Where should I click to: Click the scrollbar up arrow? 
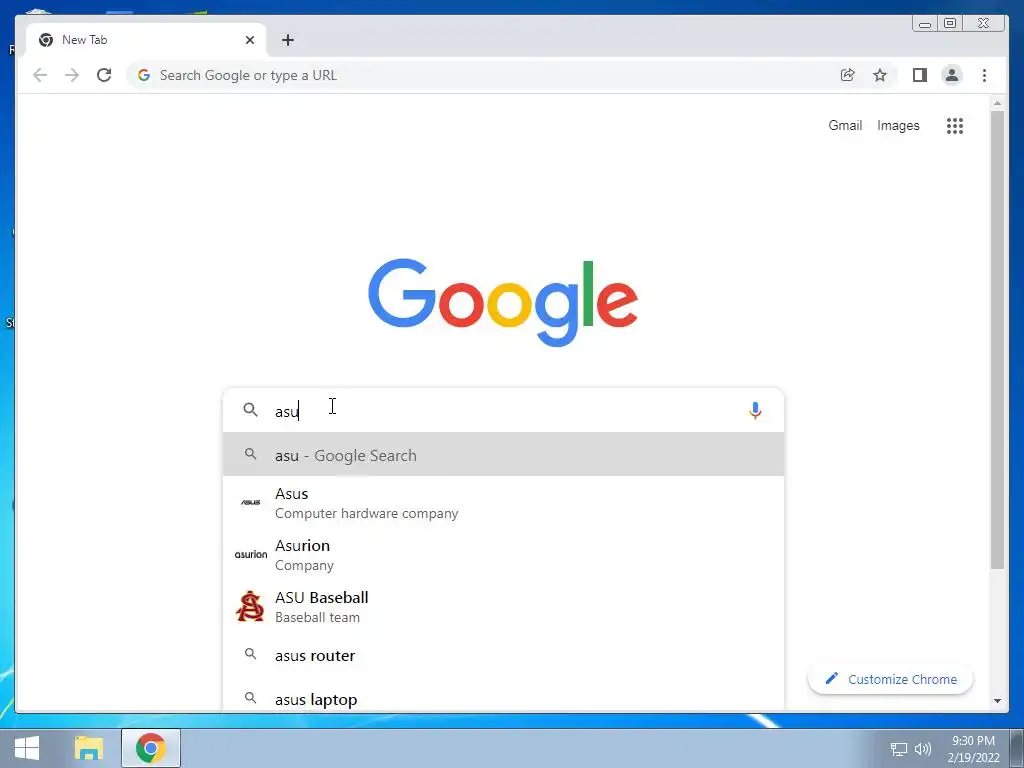coord(997,103)
